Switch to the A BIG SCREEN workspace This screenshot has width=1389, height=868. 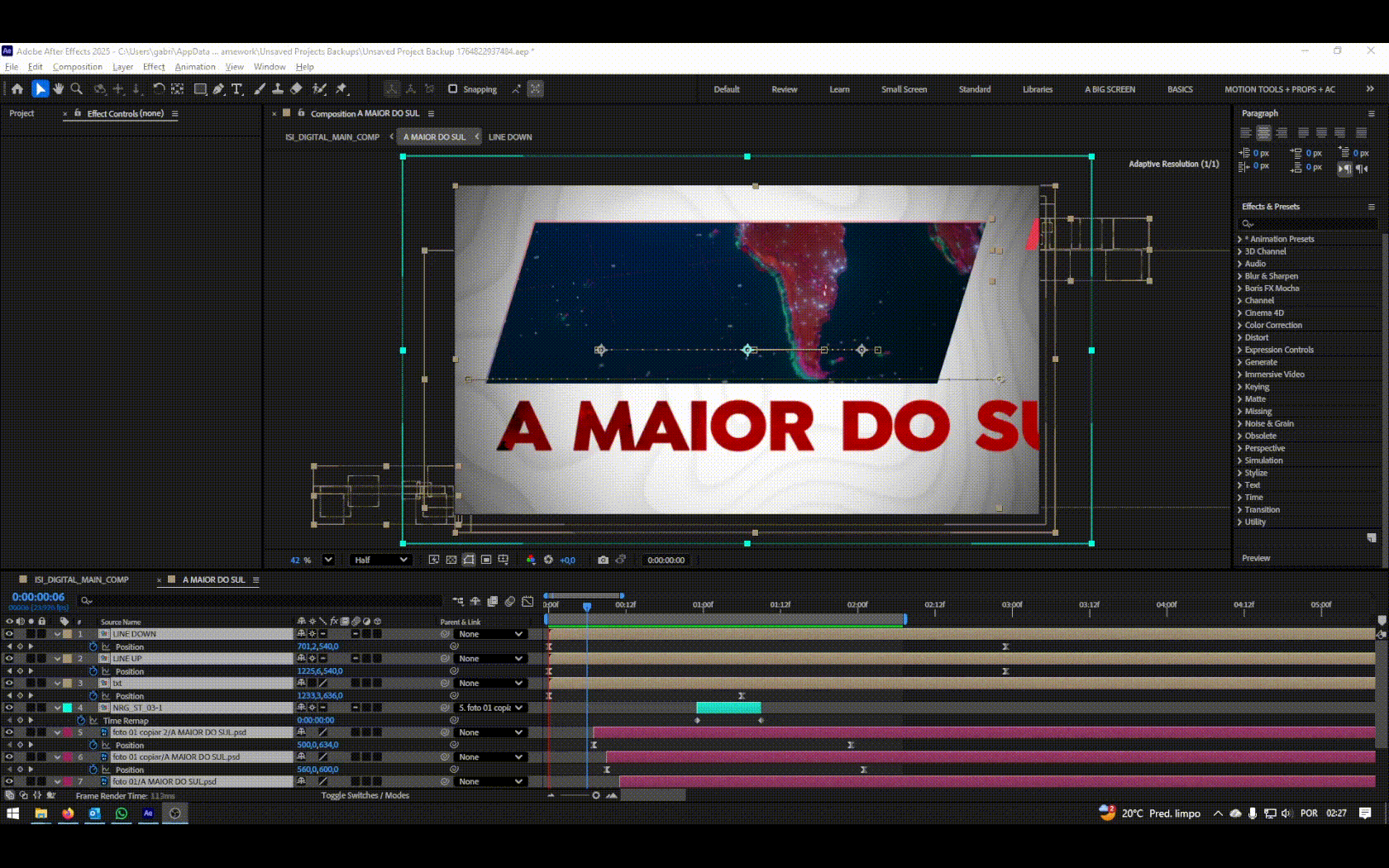1110,89
